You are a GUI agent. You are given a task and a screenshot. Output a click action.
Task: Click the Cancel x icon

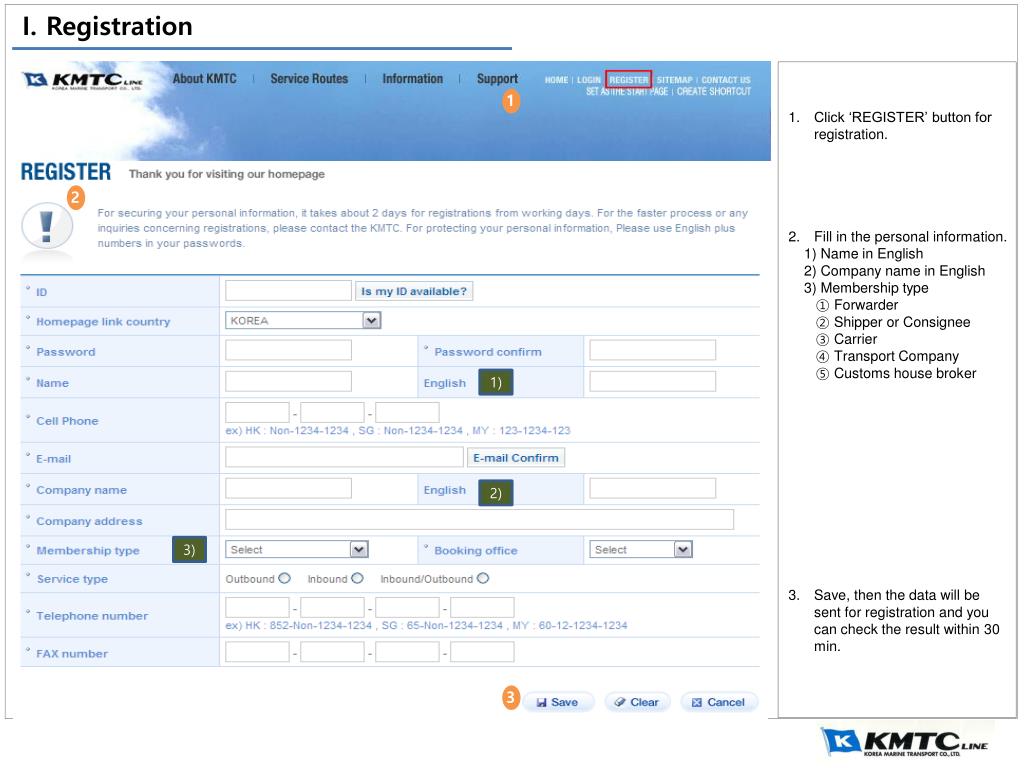click(697, 703)
